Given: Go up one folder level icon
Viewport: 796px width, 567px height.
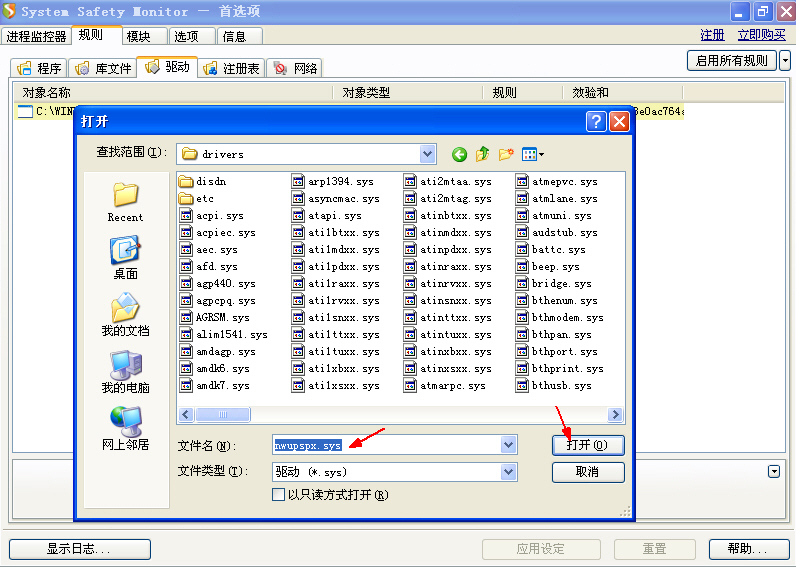Looking at the screenshot, I should [482, 154].
